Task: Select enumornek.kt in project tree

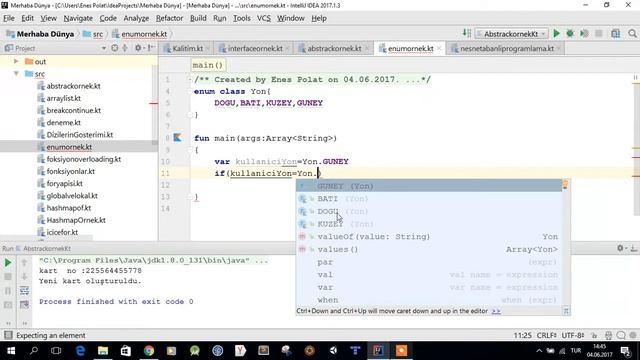Action: [69, 147]
